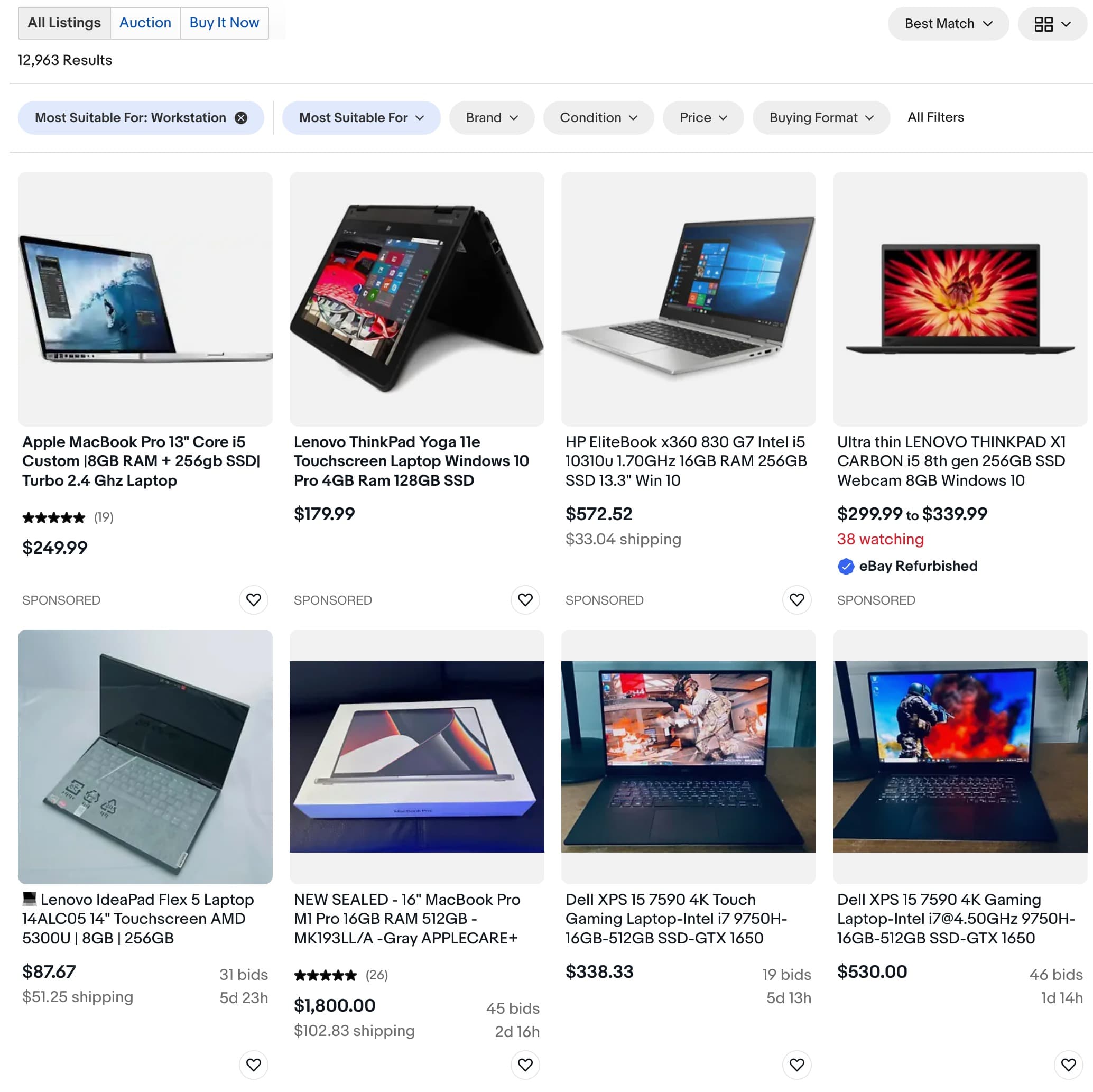
Task: Expand the Best Match sort dropdown
Action: tap(948, 24)
